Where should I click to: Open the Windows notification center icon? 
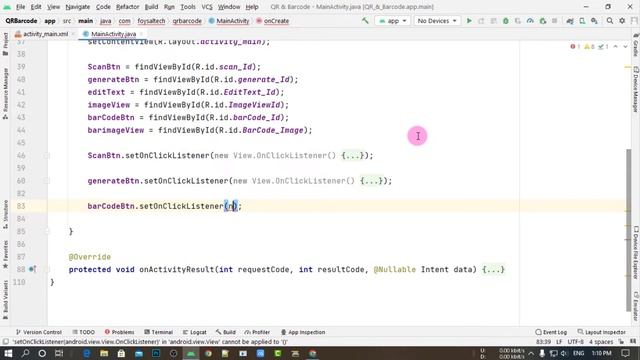pos(626,353)
